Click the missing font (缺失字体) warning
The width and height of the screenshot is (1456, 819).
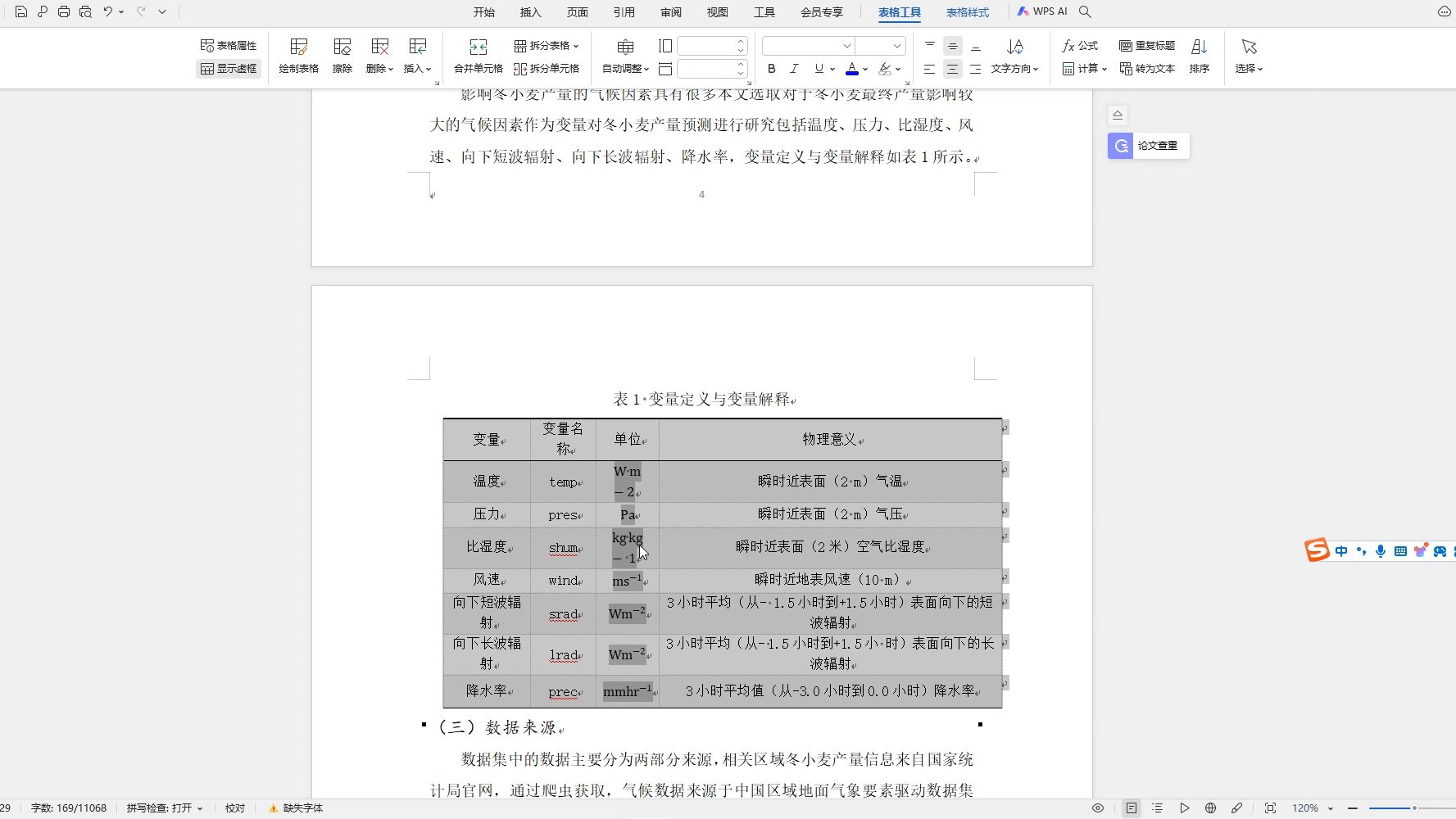[x=296, y=808]
